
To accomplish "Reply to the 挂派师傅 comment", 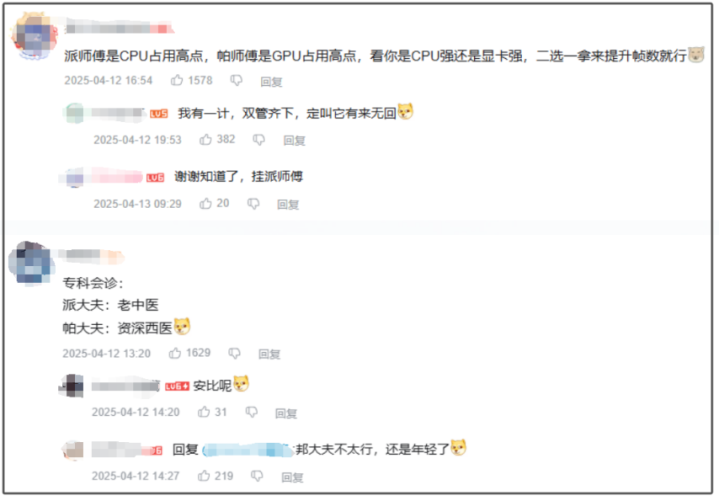I will [288, 204].
